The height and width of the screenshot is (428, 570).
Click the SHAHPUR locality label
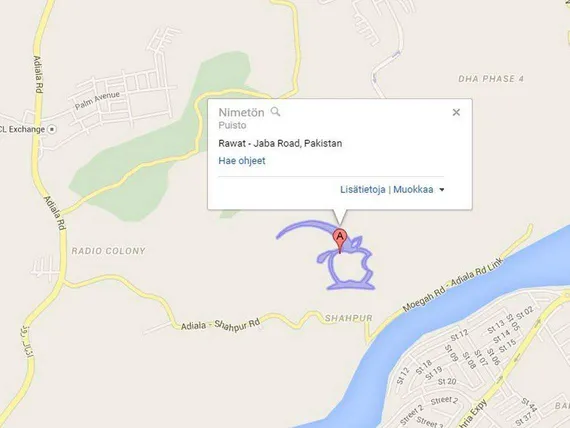point(349,318)
